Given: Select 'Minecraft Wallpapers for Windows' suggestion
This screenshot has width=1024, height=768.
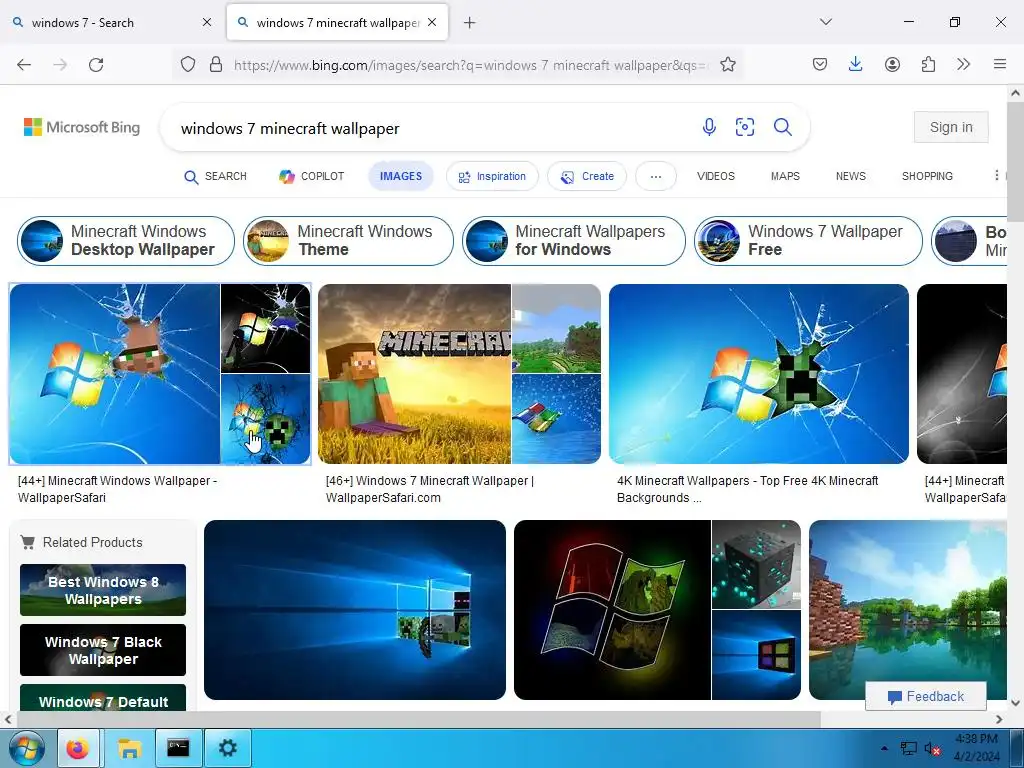Looking at the screenshot, I should point(574,241).
